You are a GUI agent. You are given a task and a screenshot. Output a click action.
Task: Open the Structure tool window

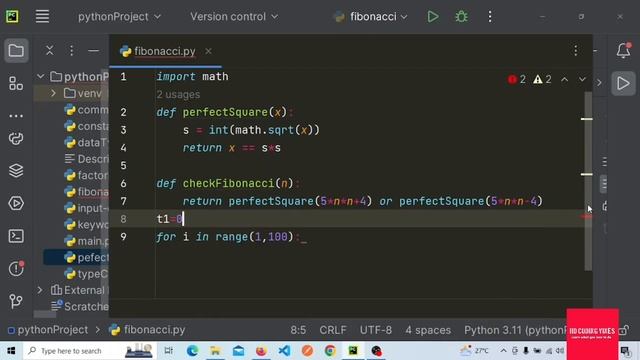pyautogui.click(x=16, y=84)
